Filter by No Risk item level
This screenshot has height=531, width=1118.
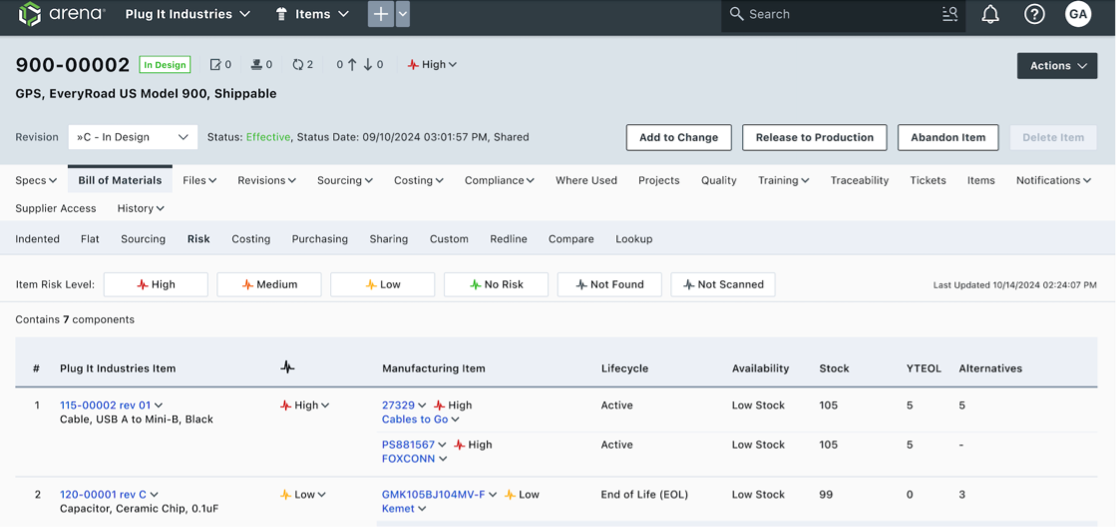(496, 284)
